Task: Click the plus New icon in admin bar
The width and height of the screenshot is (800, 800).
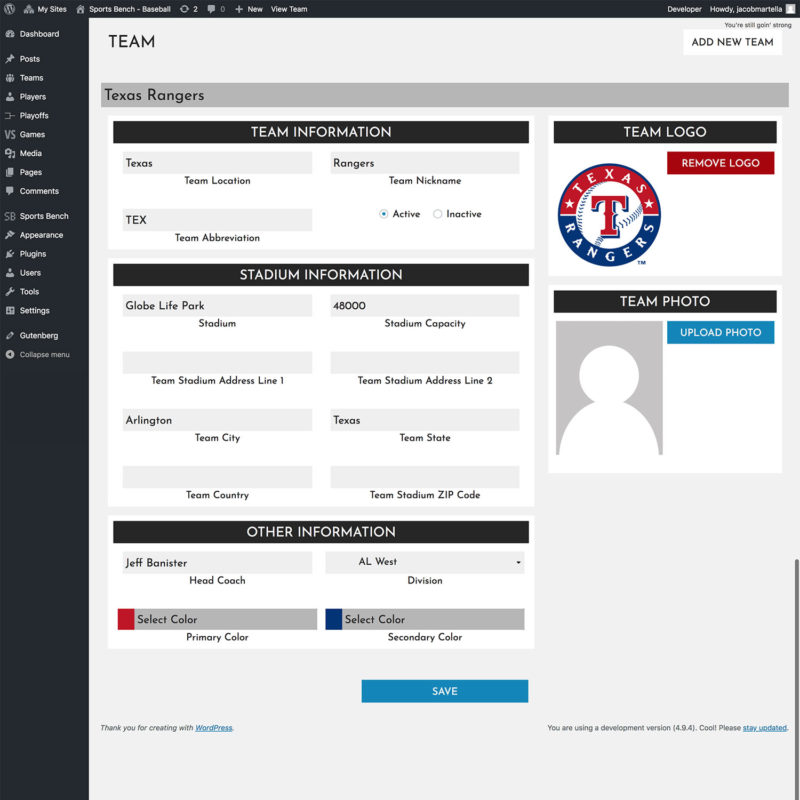Action: 239,9
